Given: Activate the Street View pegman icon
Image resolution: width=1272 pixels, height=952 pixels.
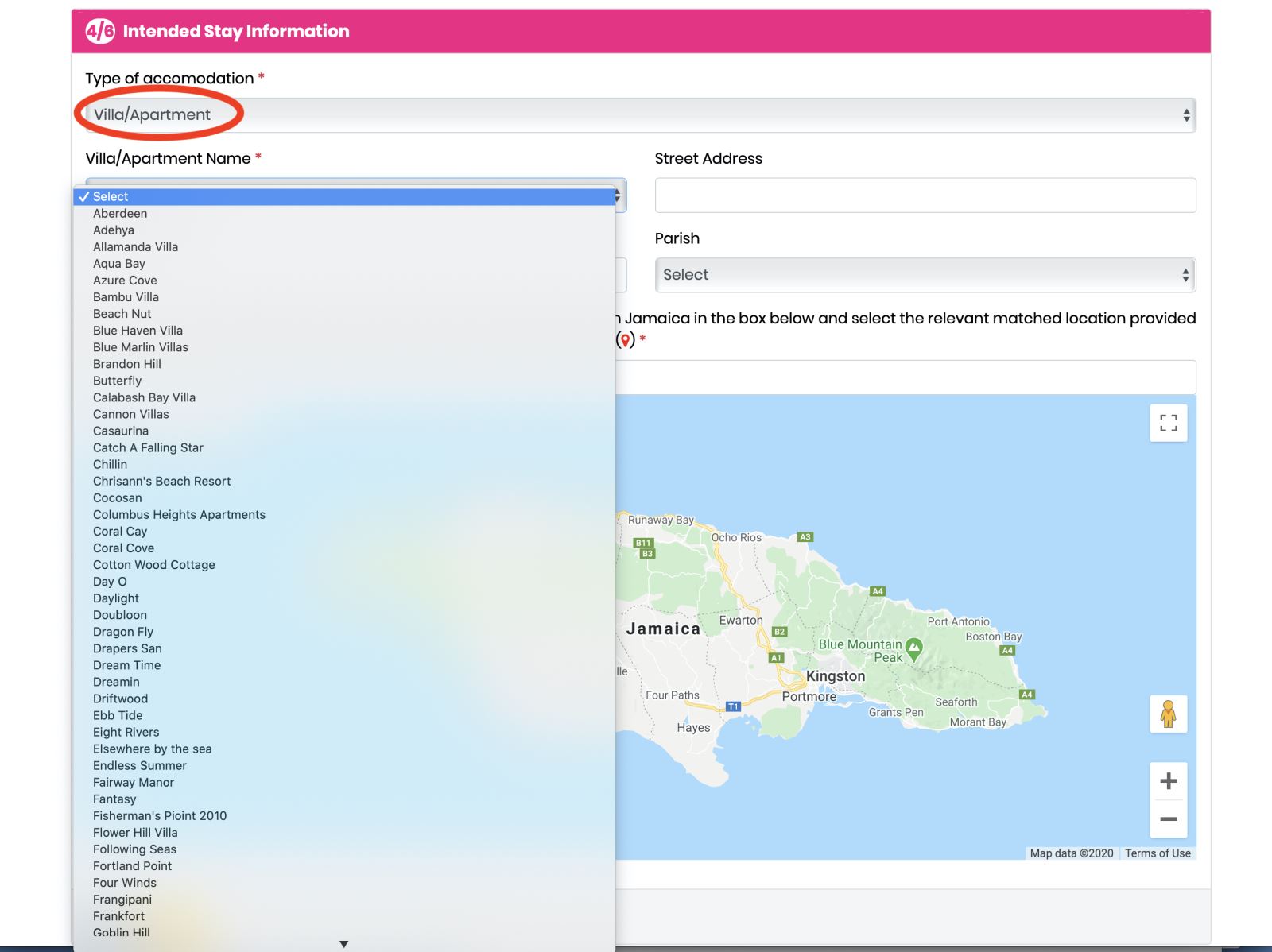Looking at the screenshot, I should 1168,714.
